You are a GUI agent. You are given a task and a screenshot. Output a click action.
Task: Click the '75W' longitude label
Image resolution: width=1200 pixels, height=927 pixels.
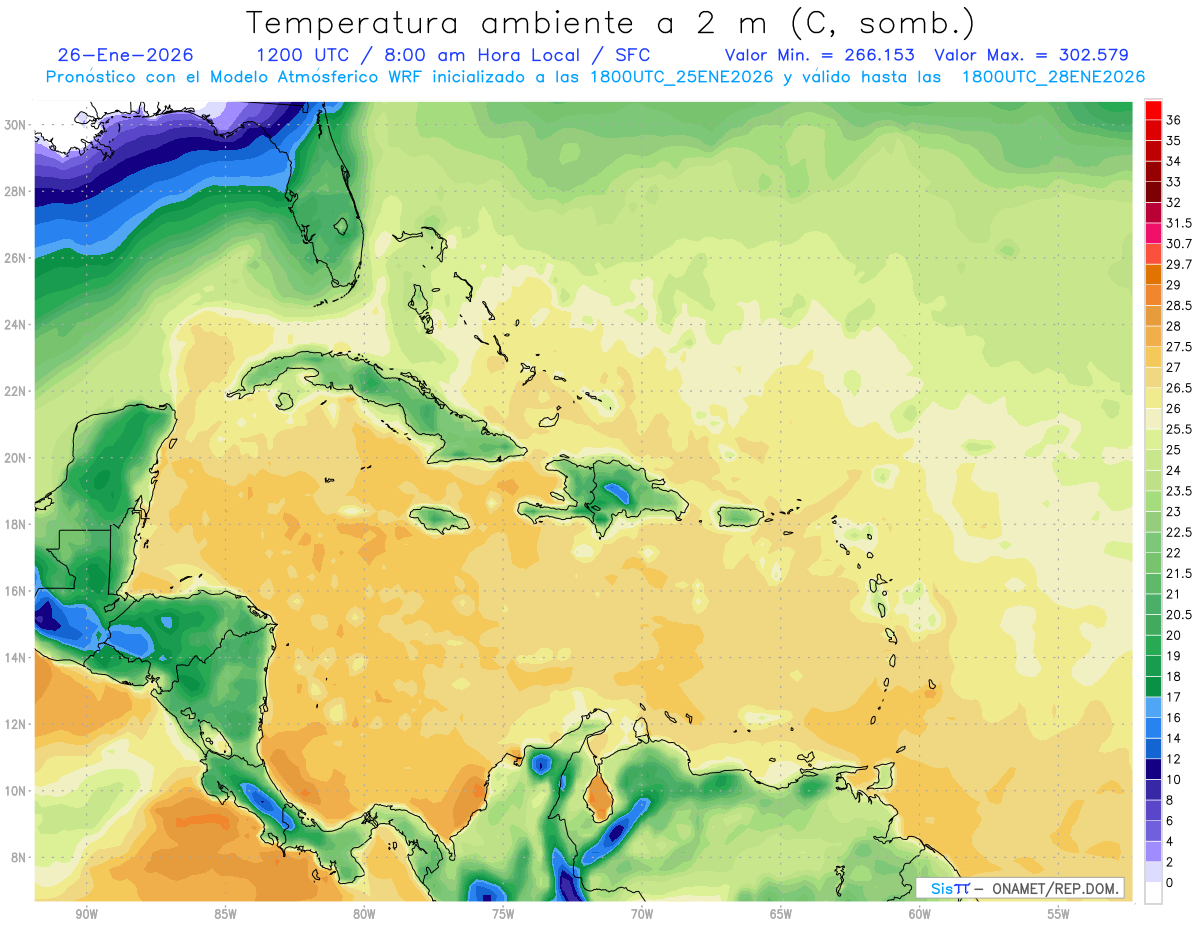[x=503, y=914]
